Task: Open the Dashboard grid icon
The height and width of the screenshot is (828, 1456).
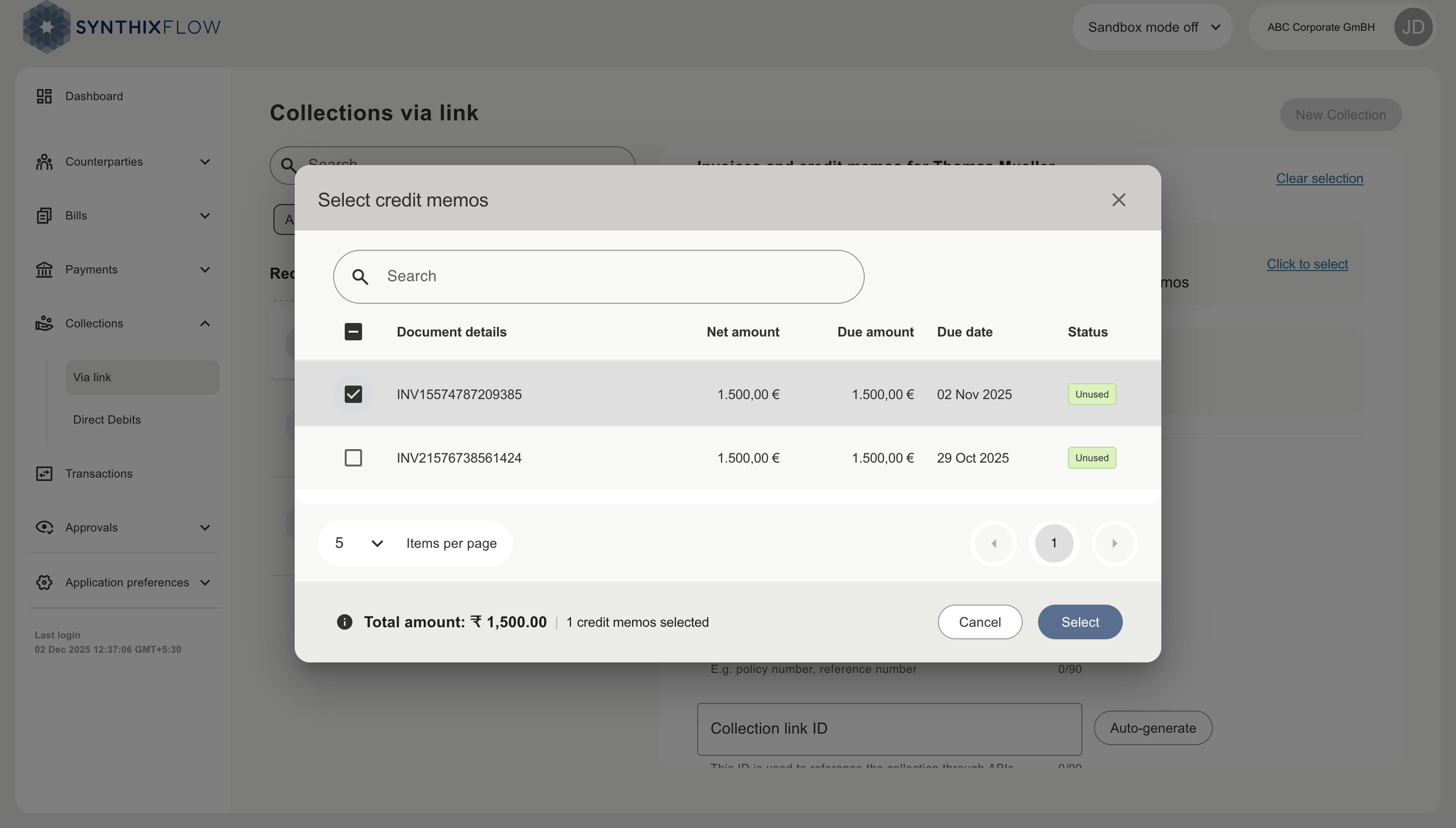Action: [x=44, y=96]
